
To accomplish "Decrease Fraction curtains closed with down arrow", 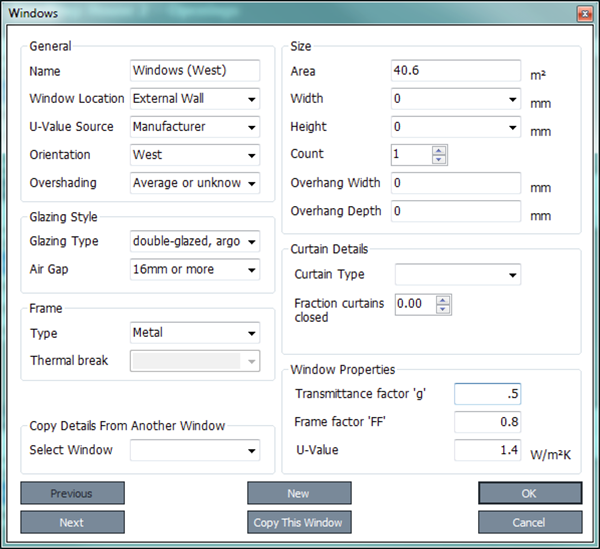I will (x=443, y=309).
